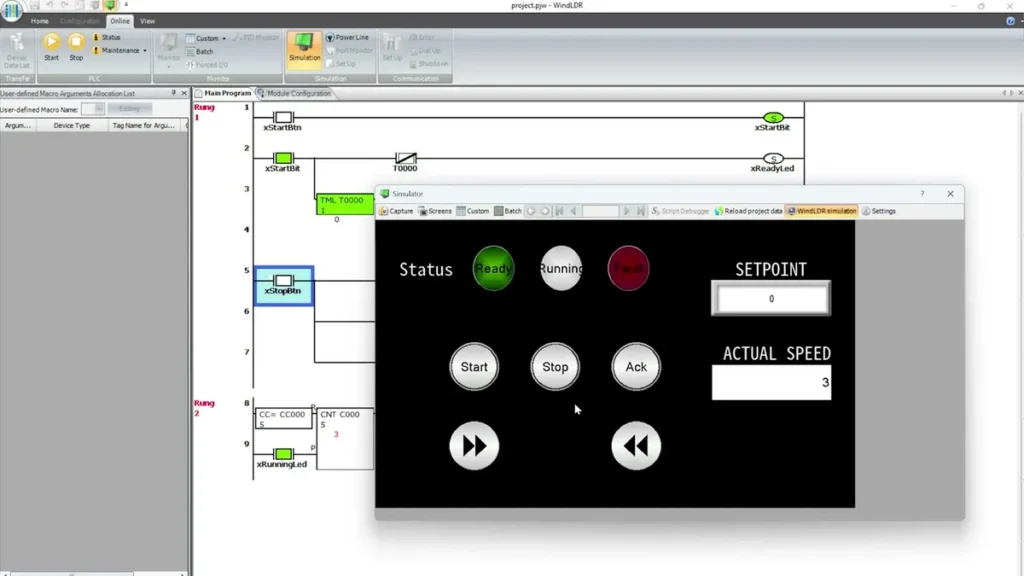Image resolution: width=1024 pixels, height=576 pixels.
Task: Select the xStartBtn contact on line 1
Action: point(283,118)
